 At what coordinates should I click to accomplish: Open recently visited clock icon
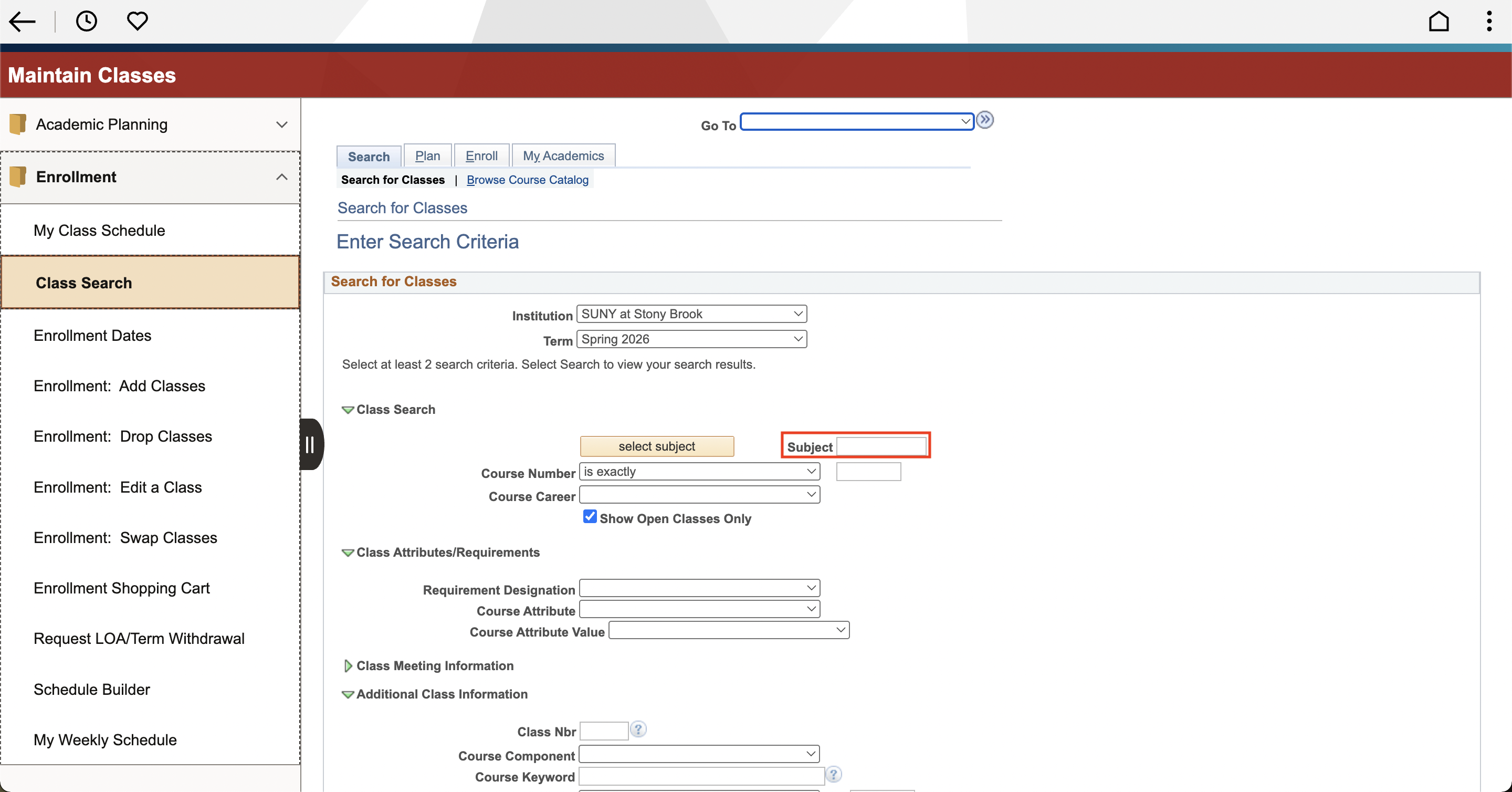coord(86,21)
